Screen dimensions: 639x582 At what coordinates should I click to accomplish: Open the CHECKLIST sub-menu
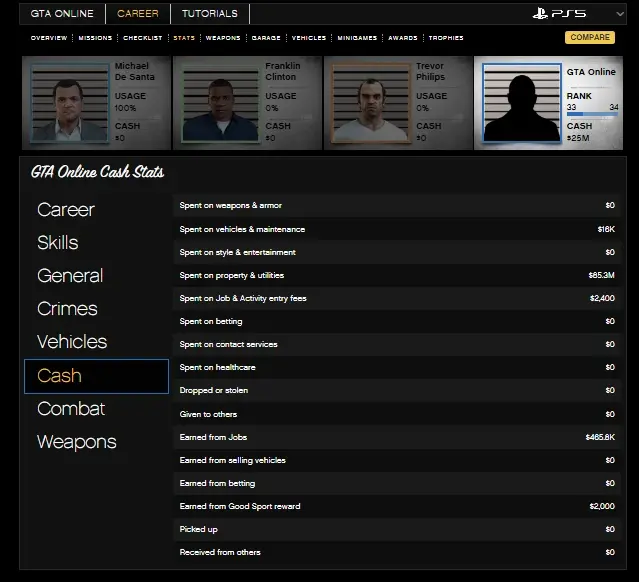(143, 38)
